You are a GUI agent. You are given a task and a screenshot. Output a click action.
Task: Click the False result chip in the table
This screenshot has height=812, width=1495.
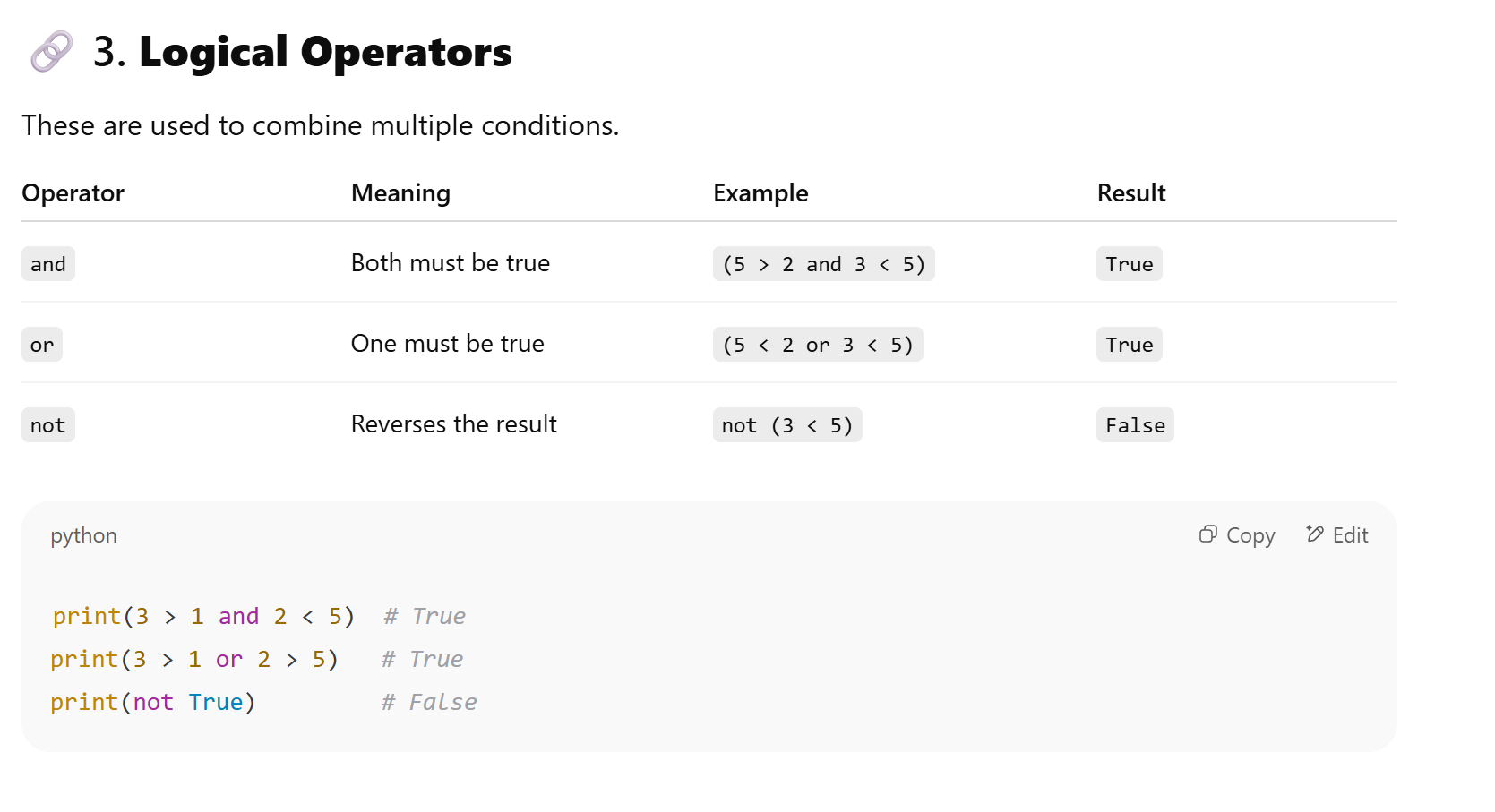(x=1134, y=425)
